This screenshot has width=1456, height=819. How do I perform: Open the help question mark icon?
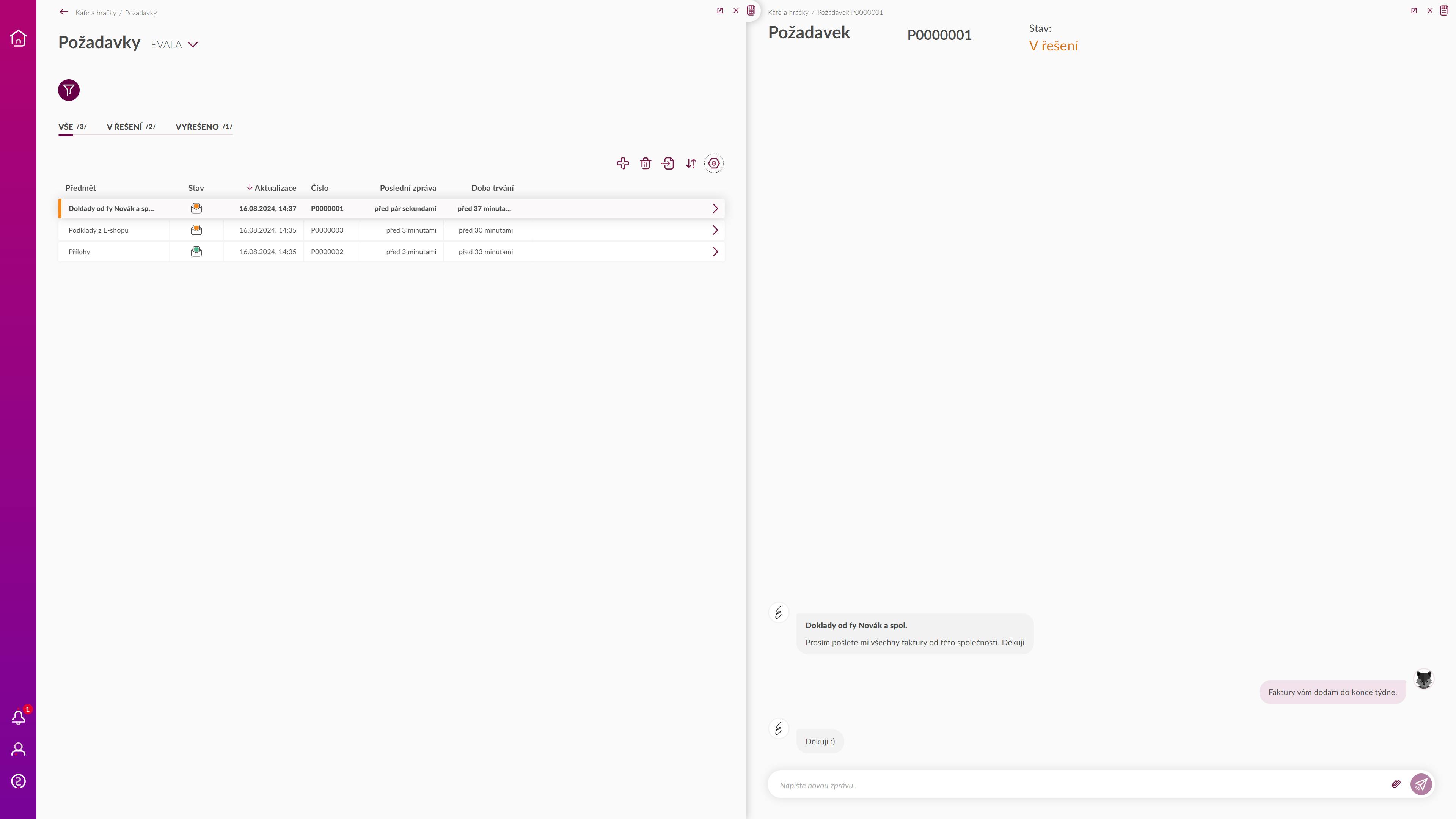(18, 781)
